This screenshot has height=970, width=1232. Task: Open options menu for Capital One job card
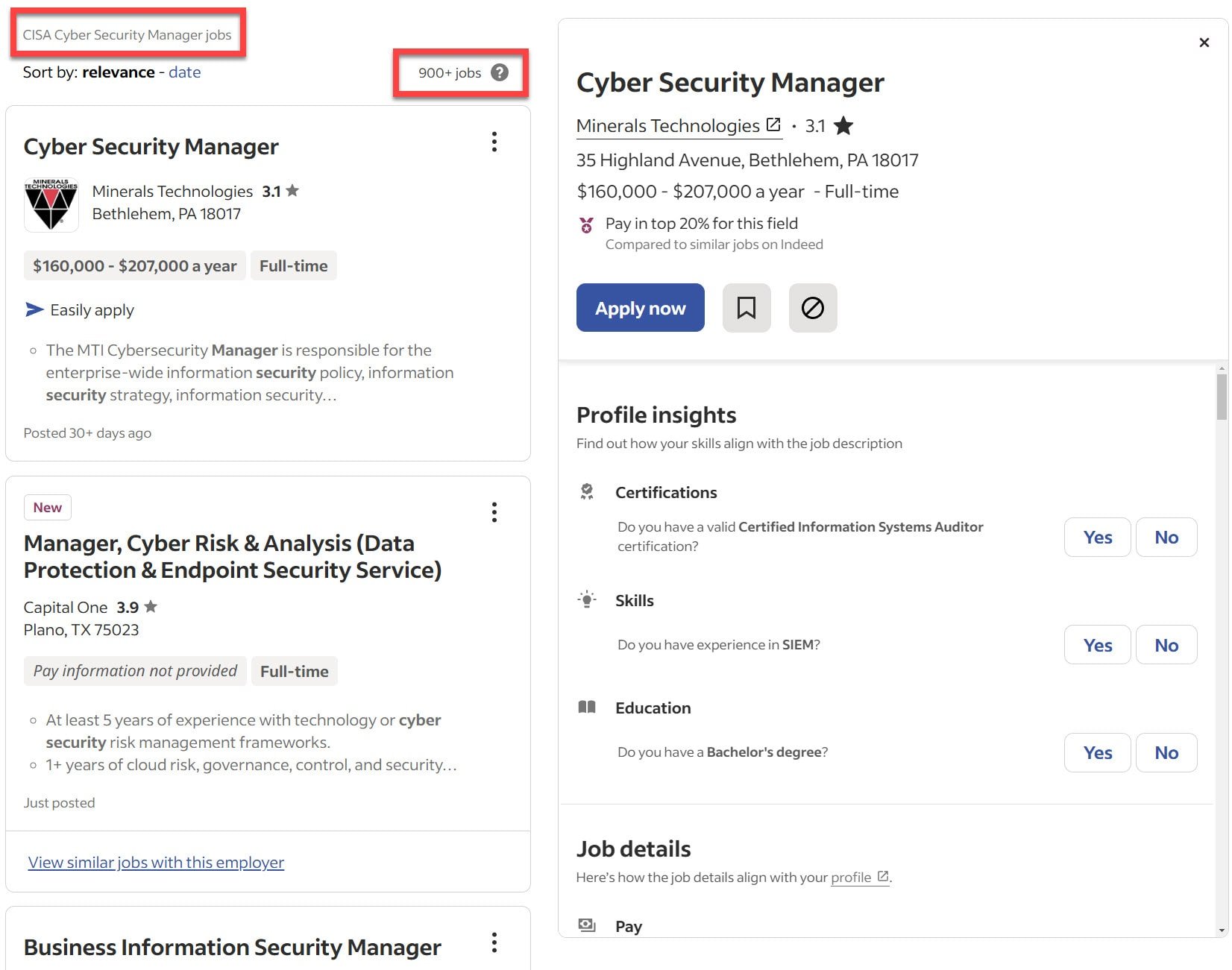(494, 512)
